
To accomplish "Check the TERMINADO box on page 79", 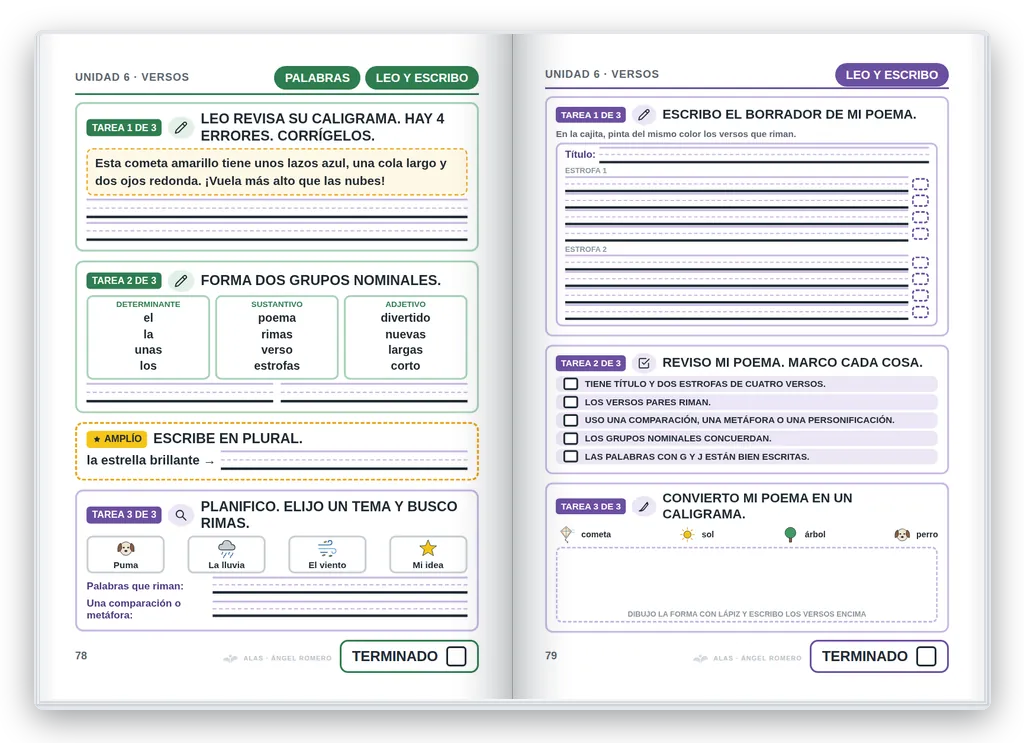I will click(926, 656).
